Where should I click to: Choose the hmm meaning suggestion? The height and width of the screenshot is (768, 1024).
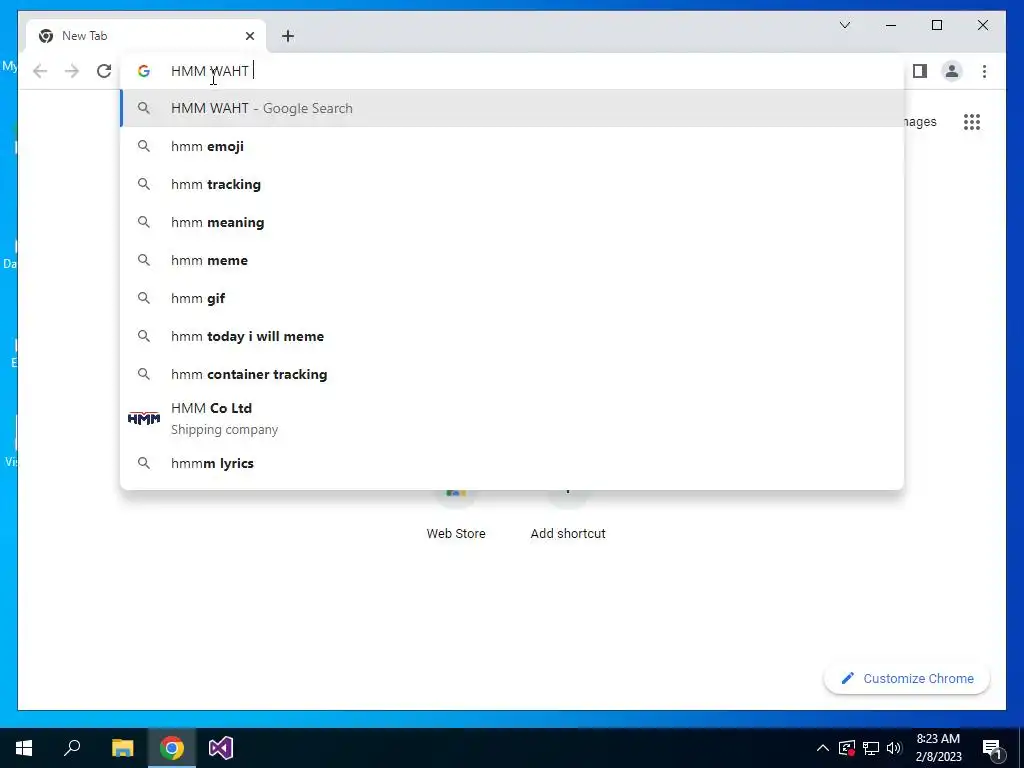tap(512, 222)
